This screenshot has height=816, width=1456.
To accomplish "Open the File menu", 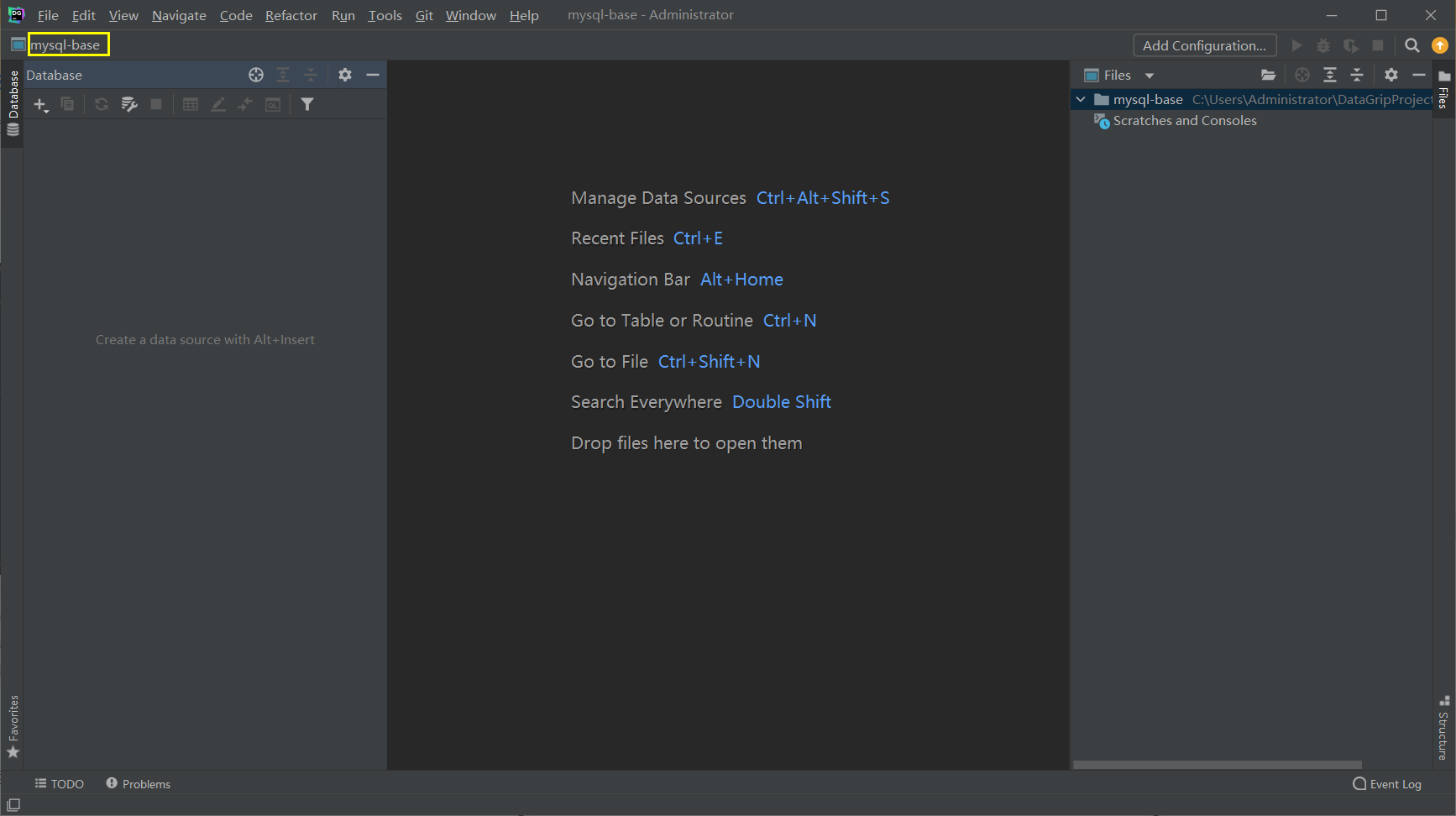I will point(48,15).
